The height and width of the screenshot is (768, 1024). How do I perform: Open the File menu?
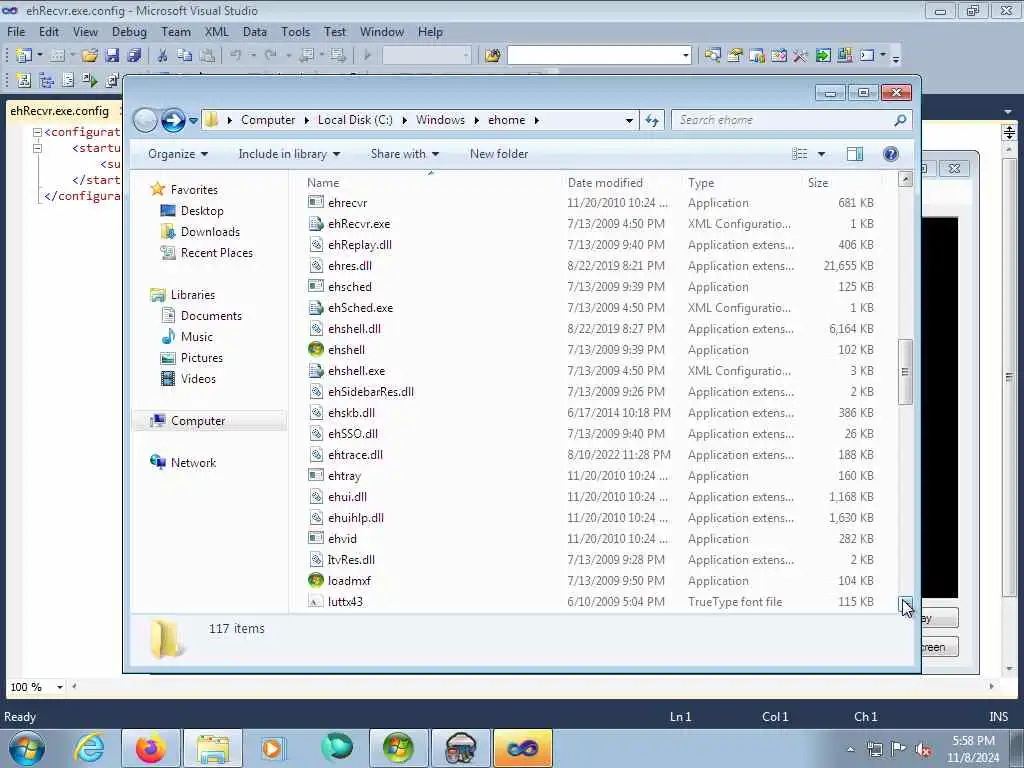coord(16,31)
